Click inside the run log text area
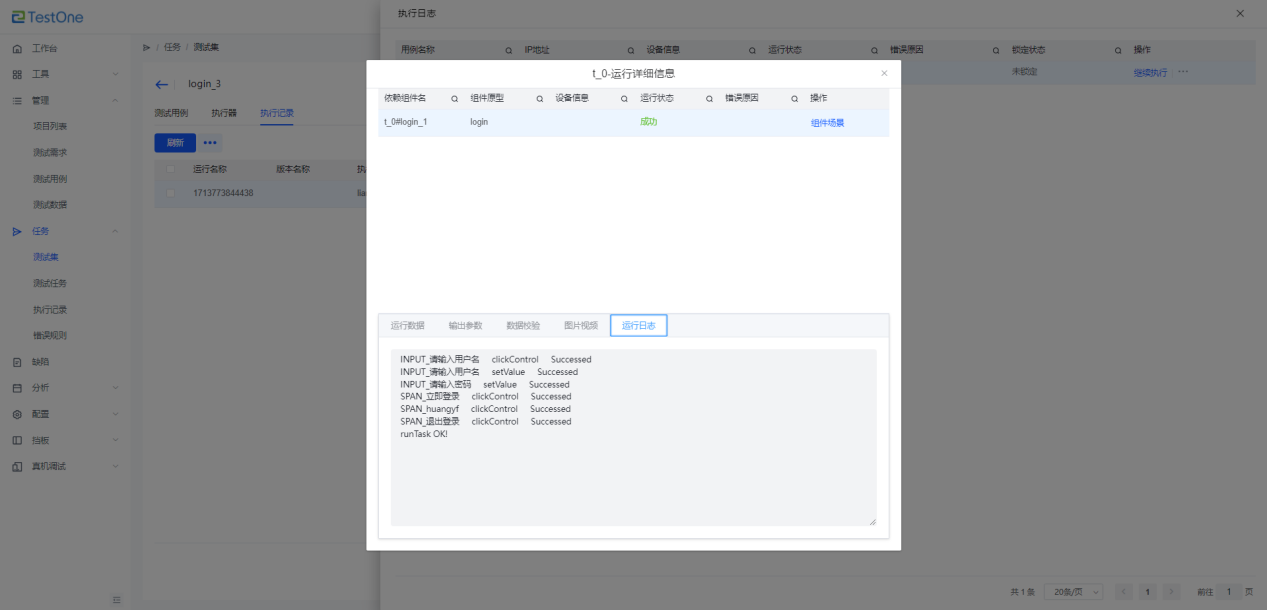Screen dimensions: 1267x610 pos(633,437)
